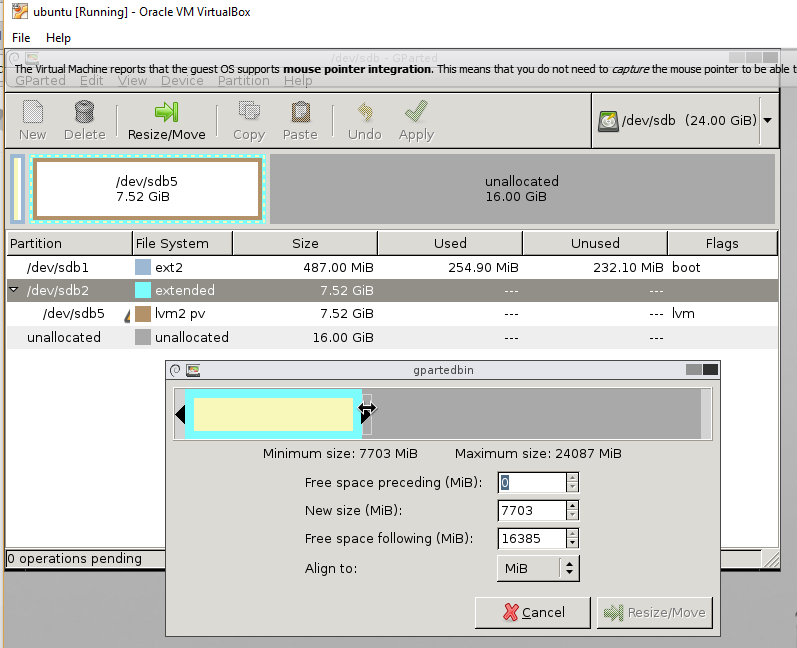Select the /dev/sdb5 partition row
The width and height of the screenshot is (797, 648).
(x=392, y=314)
